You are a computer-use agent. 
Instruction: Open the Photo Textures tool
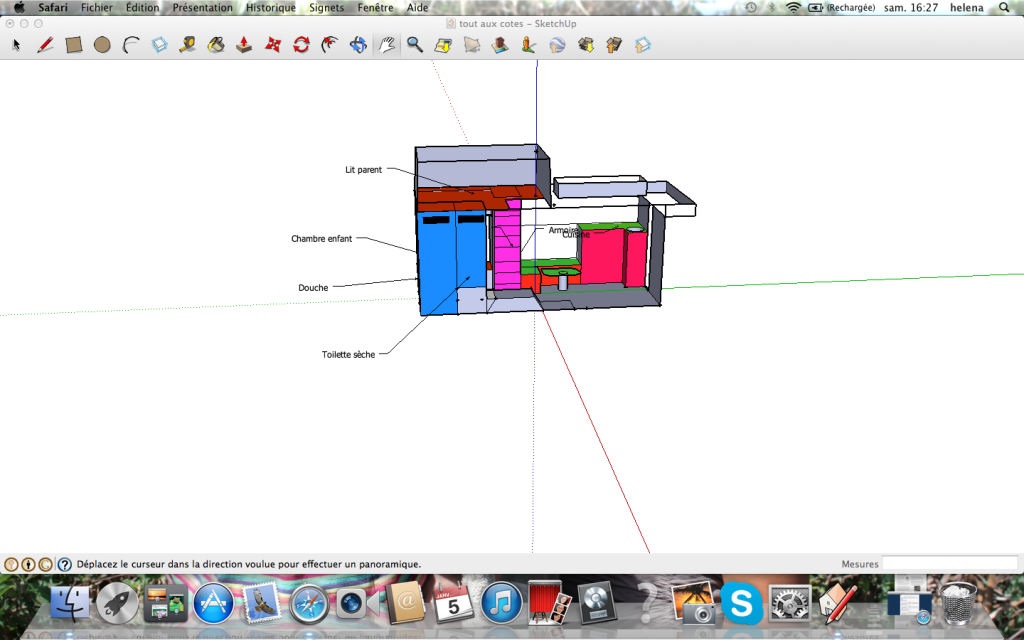[528, 45]
